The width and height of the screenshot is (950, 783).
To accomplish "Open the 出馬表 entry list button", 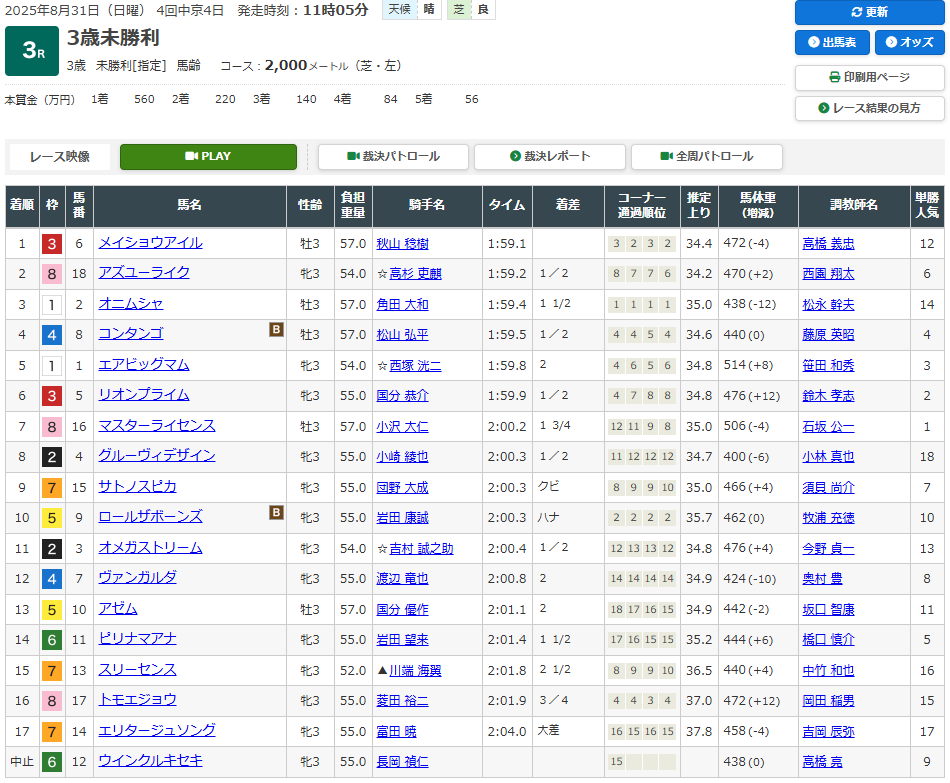I will (x=832, y=42).
